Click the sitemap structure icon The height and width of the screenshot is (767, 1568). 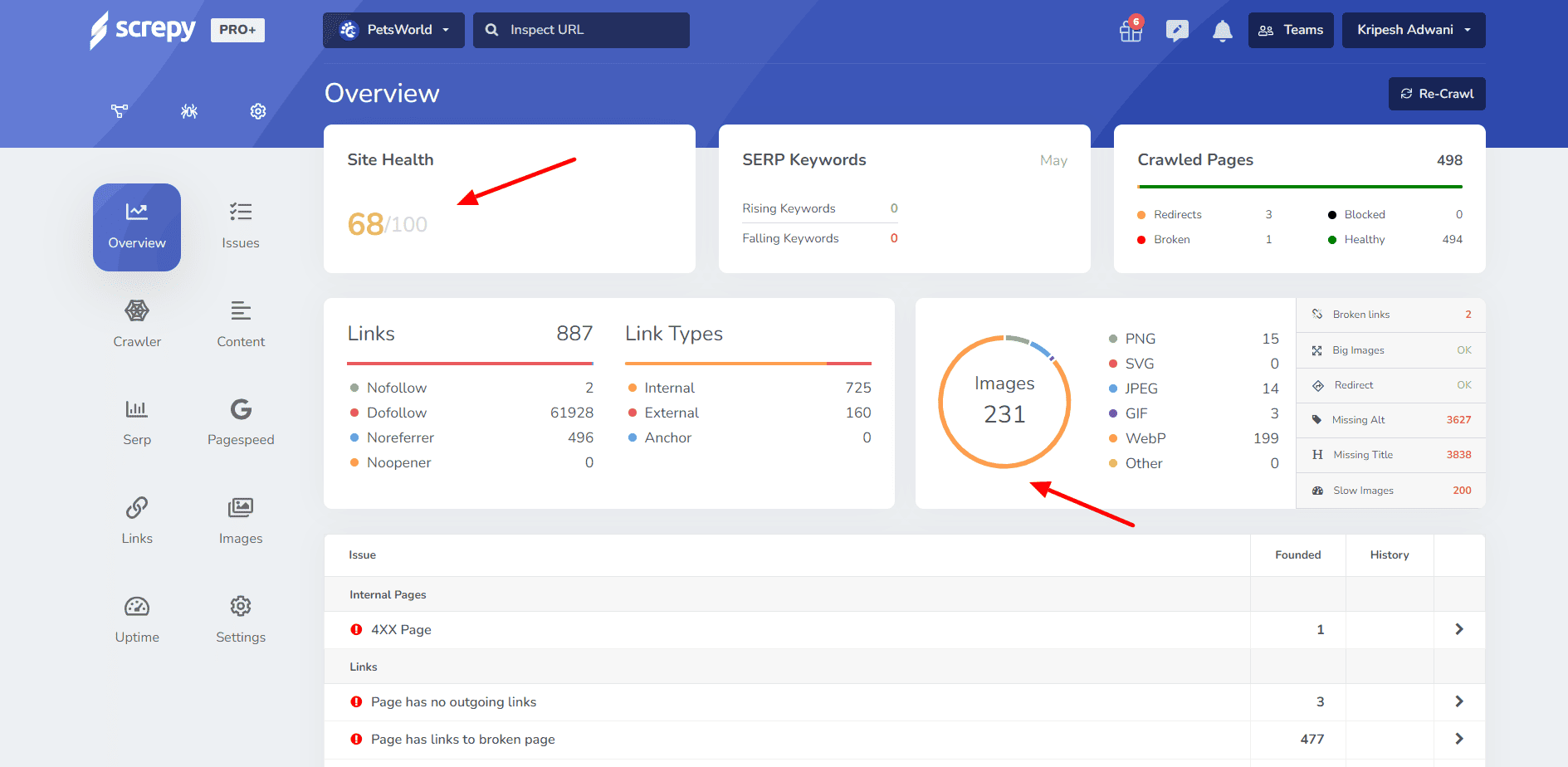point(120,111)
